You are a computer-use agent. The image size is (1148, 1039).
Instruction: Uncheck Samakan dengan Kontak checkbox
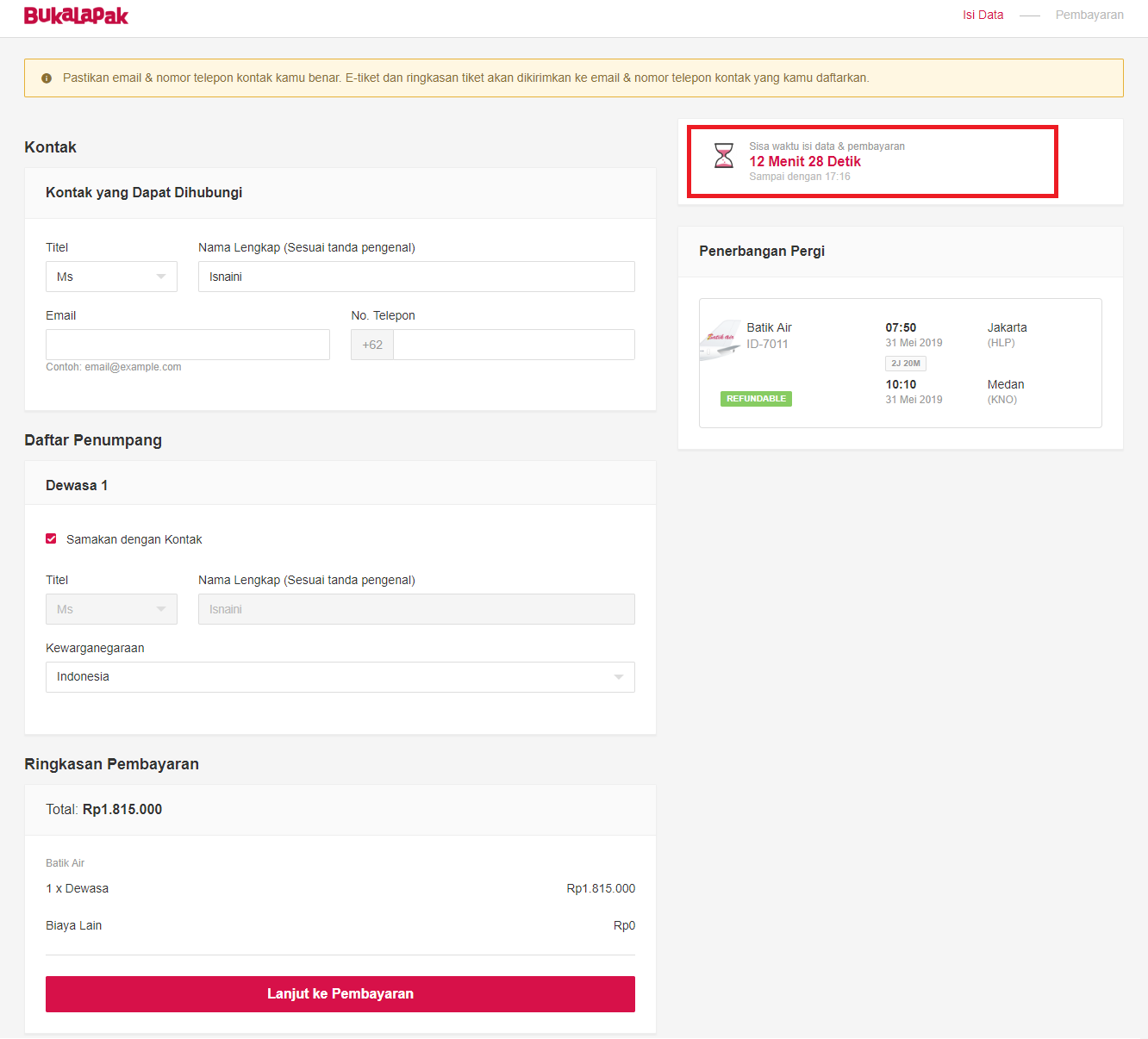[x=51, y=538]
